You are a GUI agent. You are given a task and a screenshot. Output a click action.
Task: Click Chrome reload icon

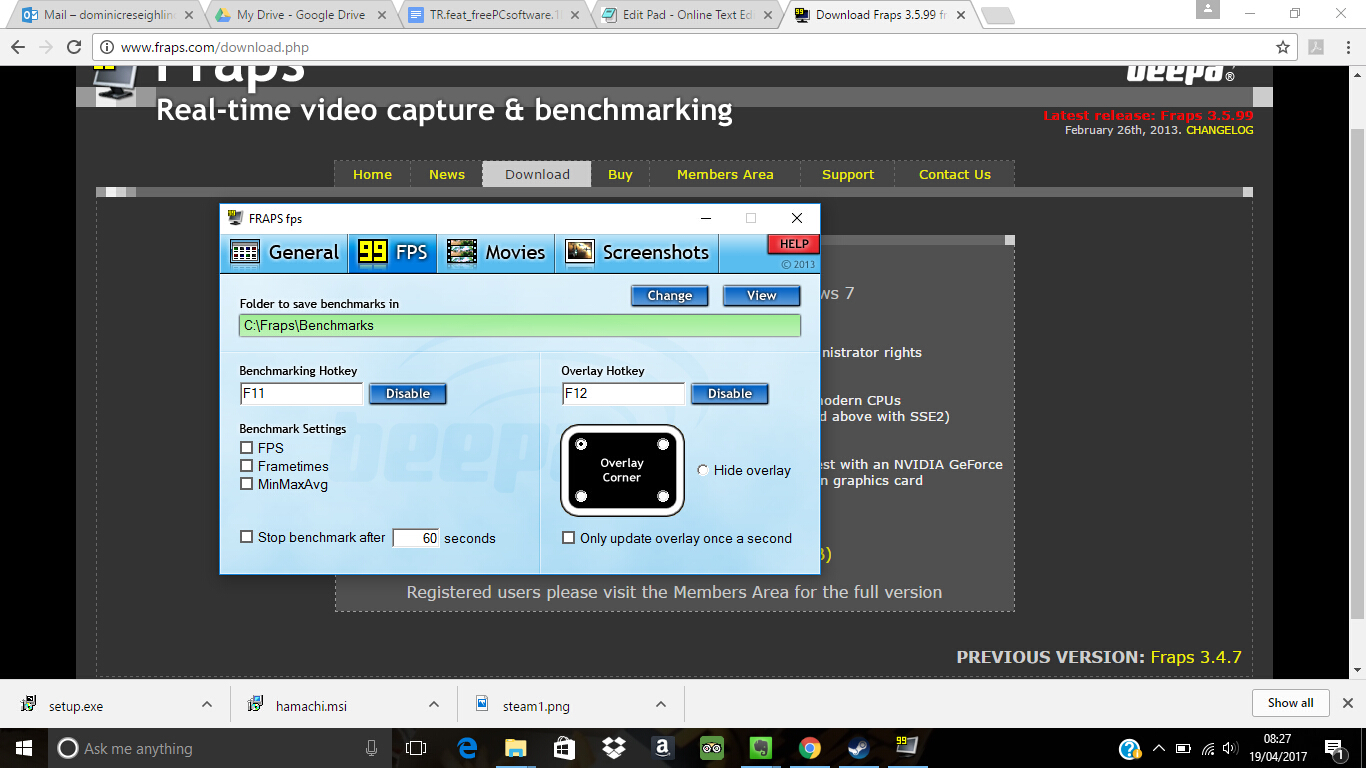click(x=74, y=47)
